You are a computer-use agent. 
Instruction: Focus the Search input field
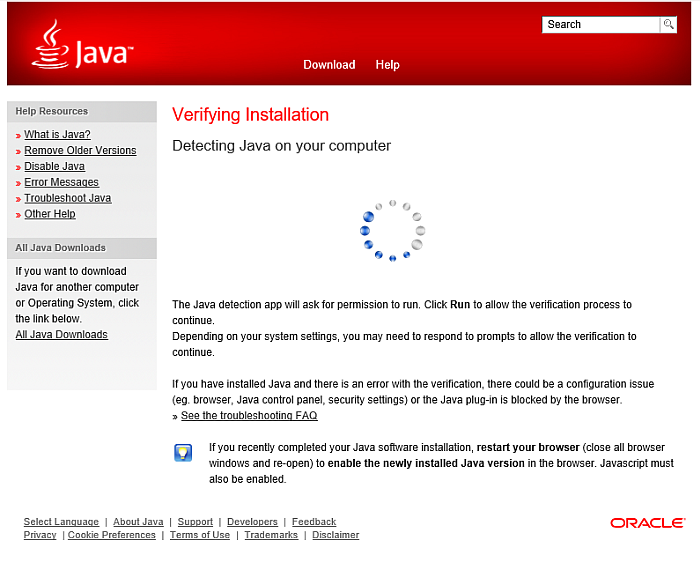(x=601, y=25)
